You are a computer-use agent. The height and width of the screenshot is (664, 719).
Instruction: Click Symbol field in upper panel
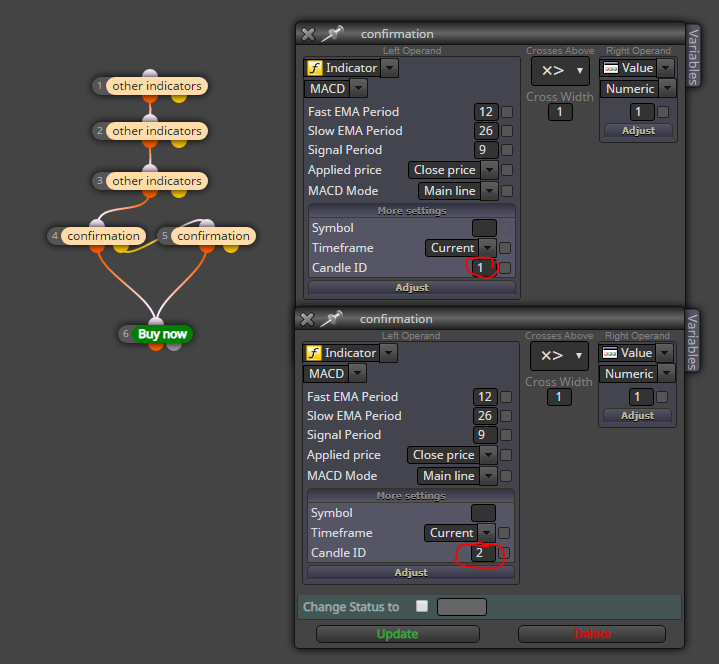(484, 228)
